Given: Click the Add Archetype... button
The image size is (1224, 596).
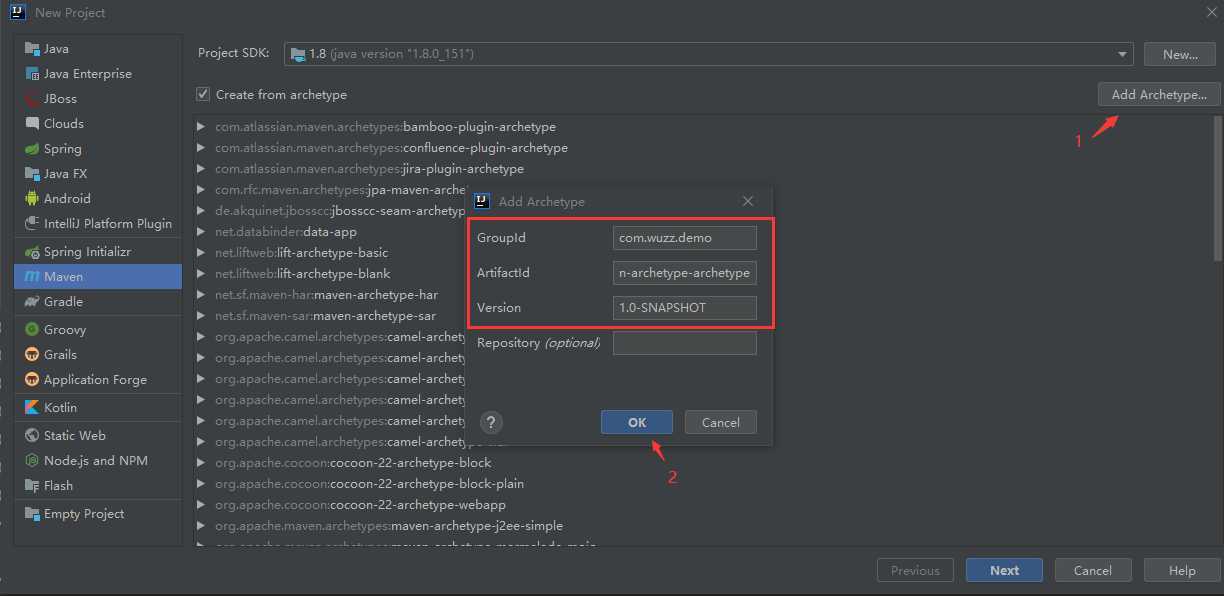Looking at the screenshot, I should click(1159, 94).
